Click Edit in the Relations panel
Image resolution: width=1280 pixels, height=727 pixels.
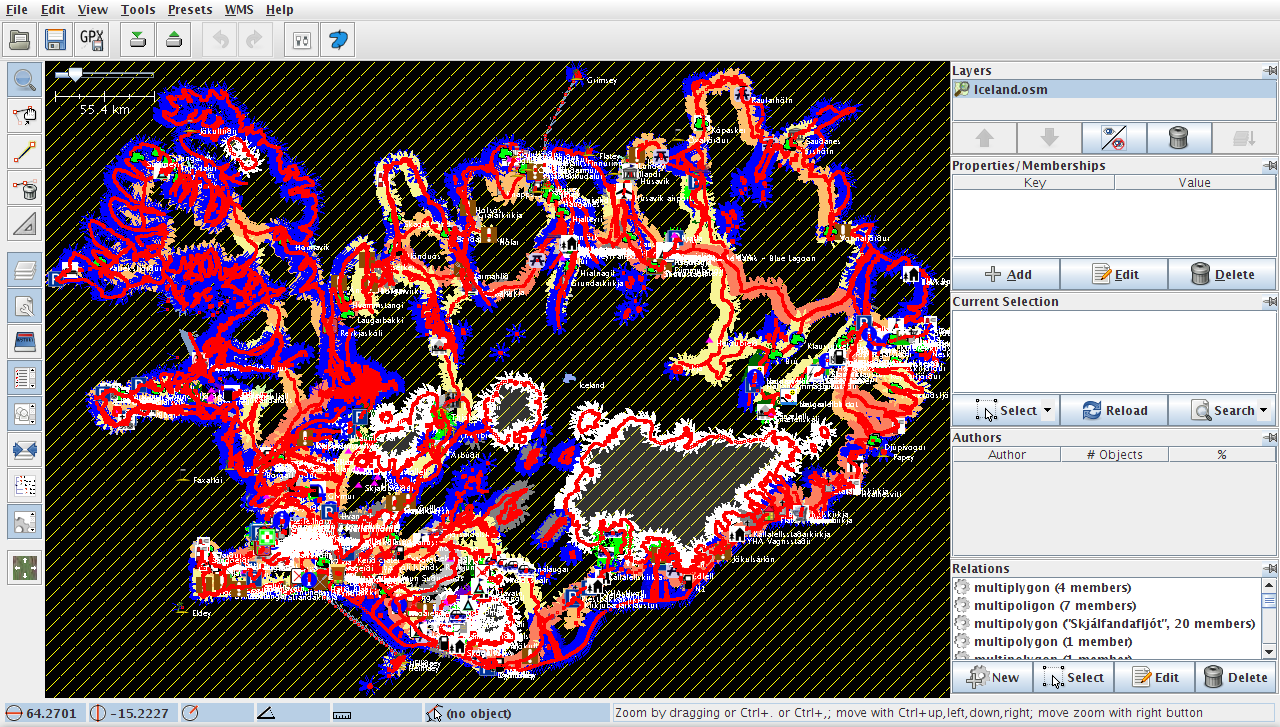[1154, 677]
